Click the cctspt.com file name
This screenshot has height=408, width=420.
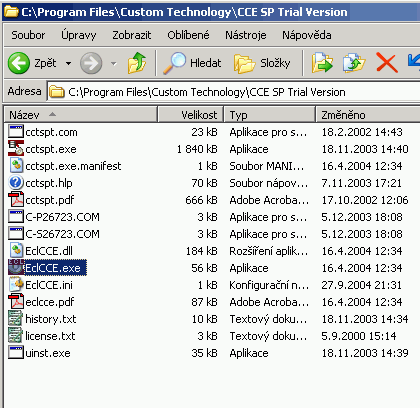tap(51, 132)
